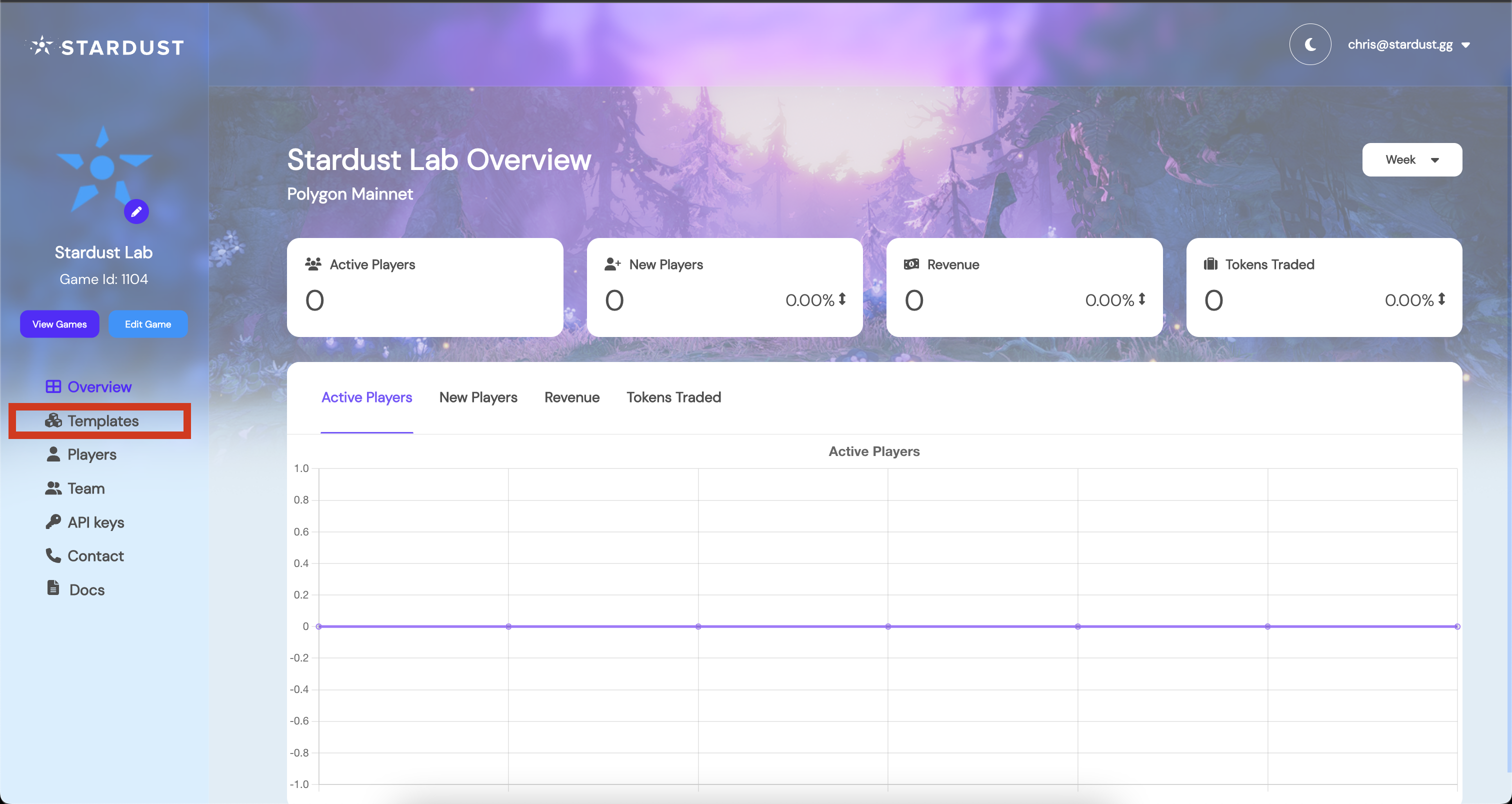Click the View Games button
Viewport: 1512px width, 804px height.
tap(59, 323)
